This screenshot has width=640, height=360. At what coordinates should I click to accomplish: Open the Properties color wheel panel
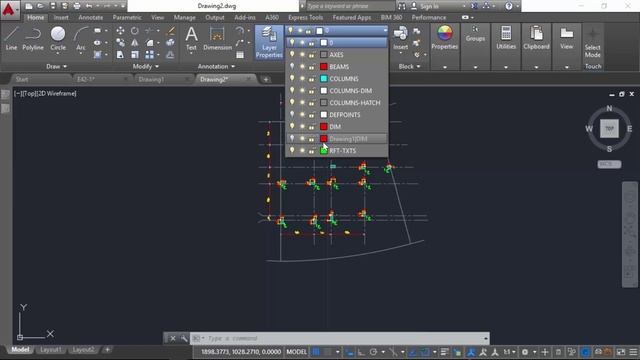[444, 38]
